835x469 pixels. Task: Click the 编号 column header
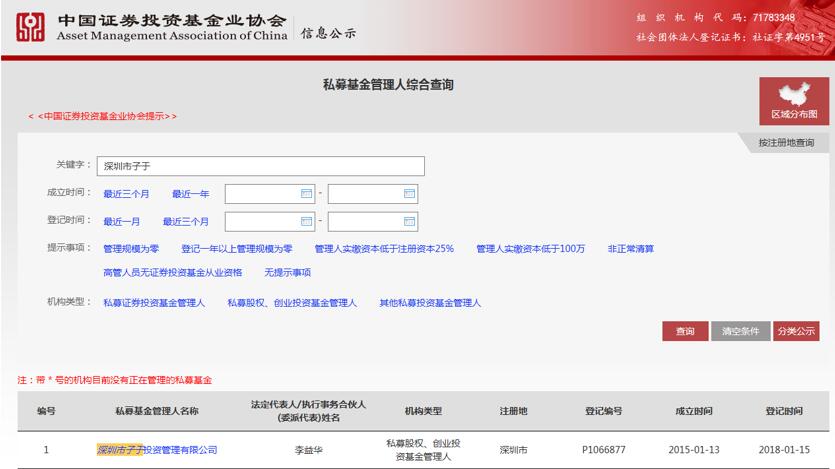click(46, 411)
